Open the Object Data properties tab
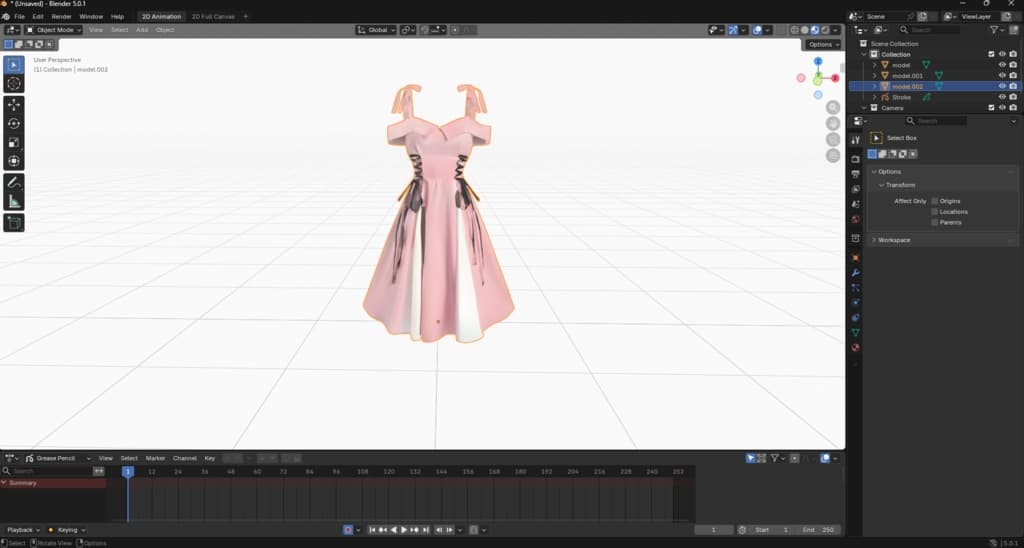This screenshot has width=1024, height=548. [856, 332]
